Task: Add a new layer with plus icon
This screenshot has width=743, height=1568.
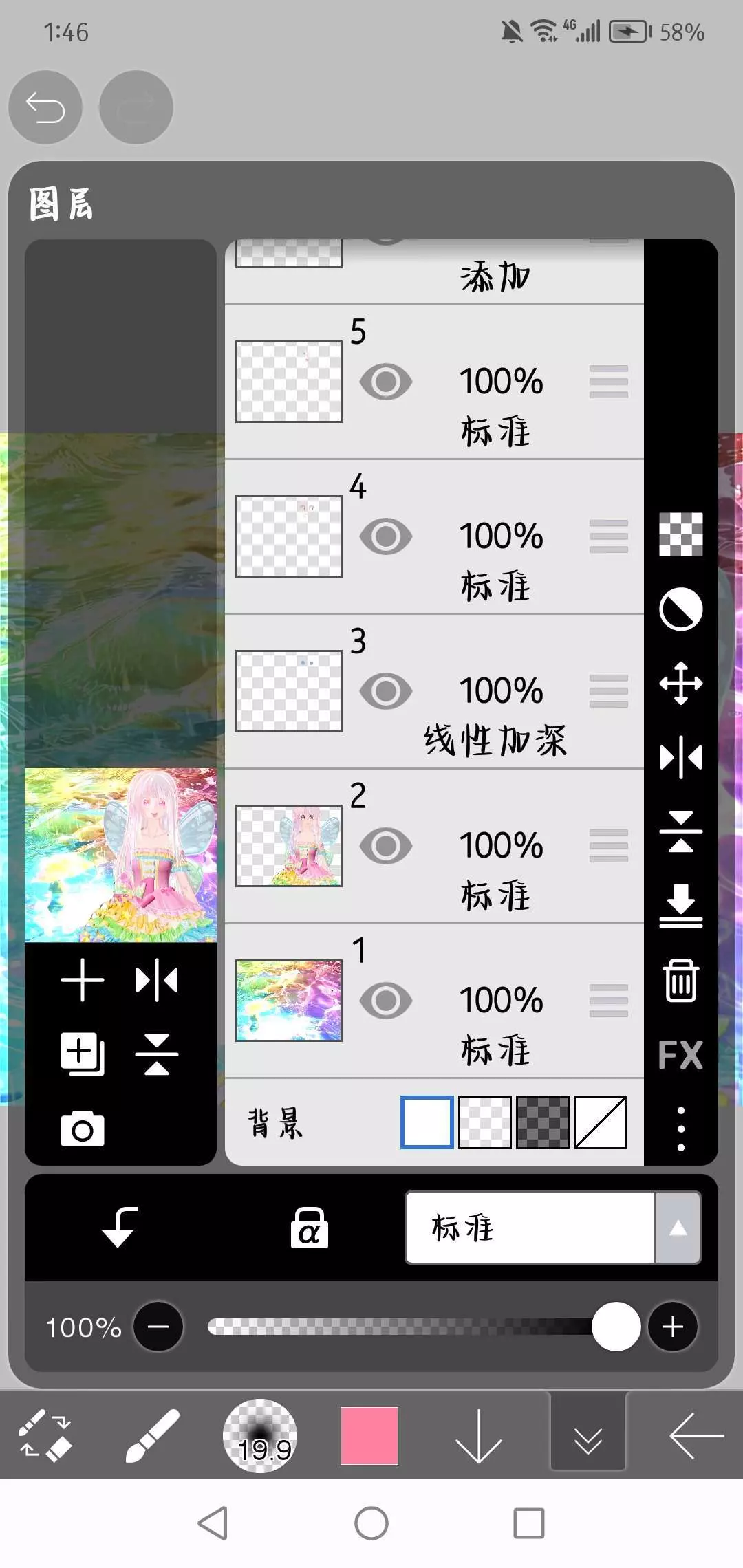Action: coord(83,980)
